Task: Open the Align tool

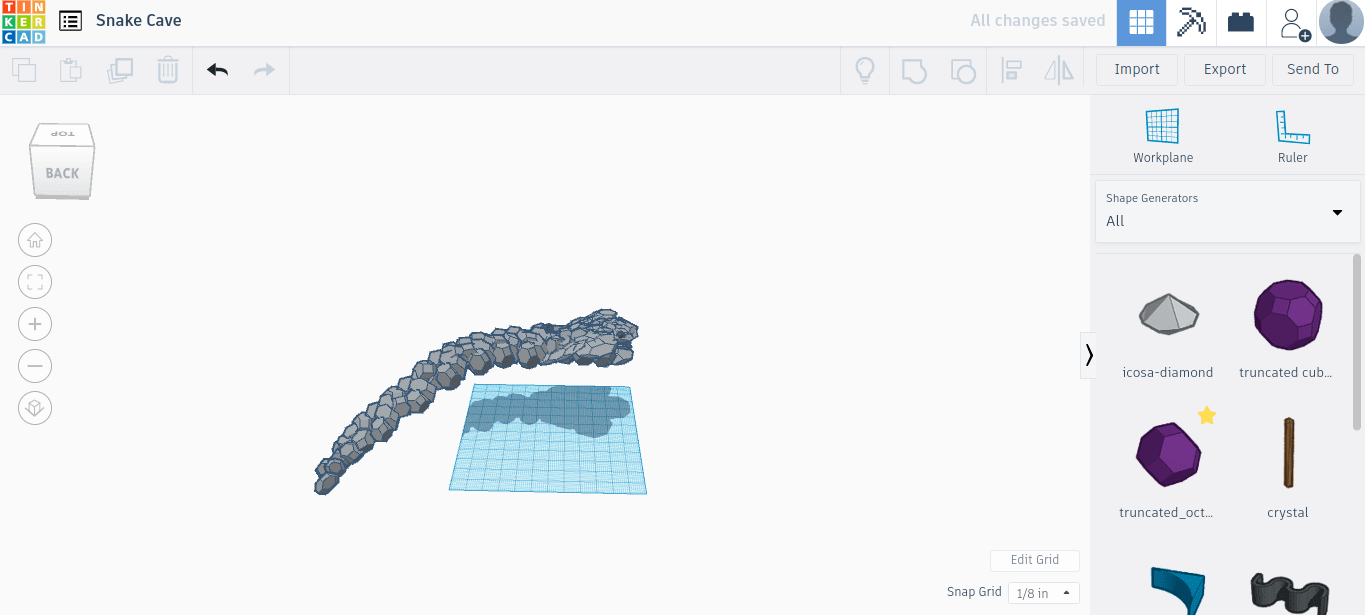Action: pyautogui.click(x=1011, y=70)
